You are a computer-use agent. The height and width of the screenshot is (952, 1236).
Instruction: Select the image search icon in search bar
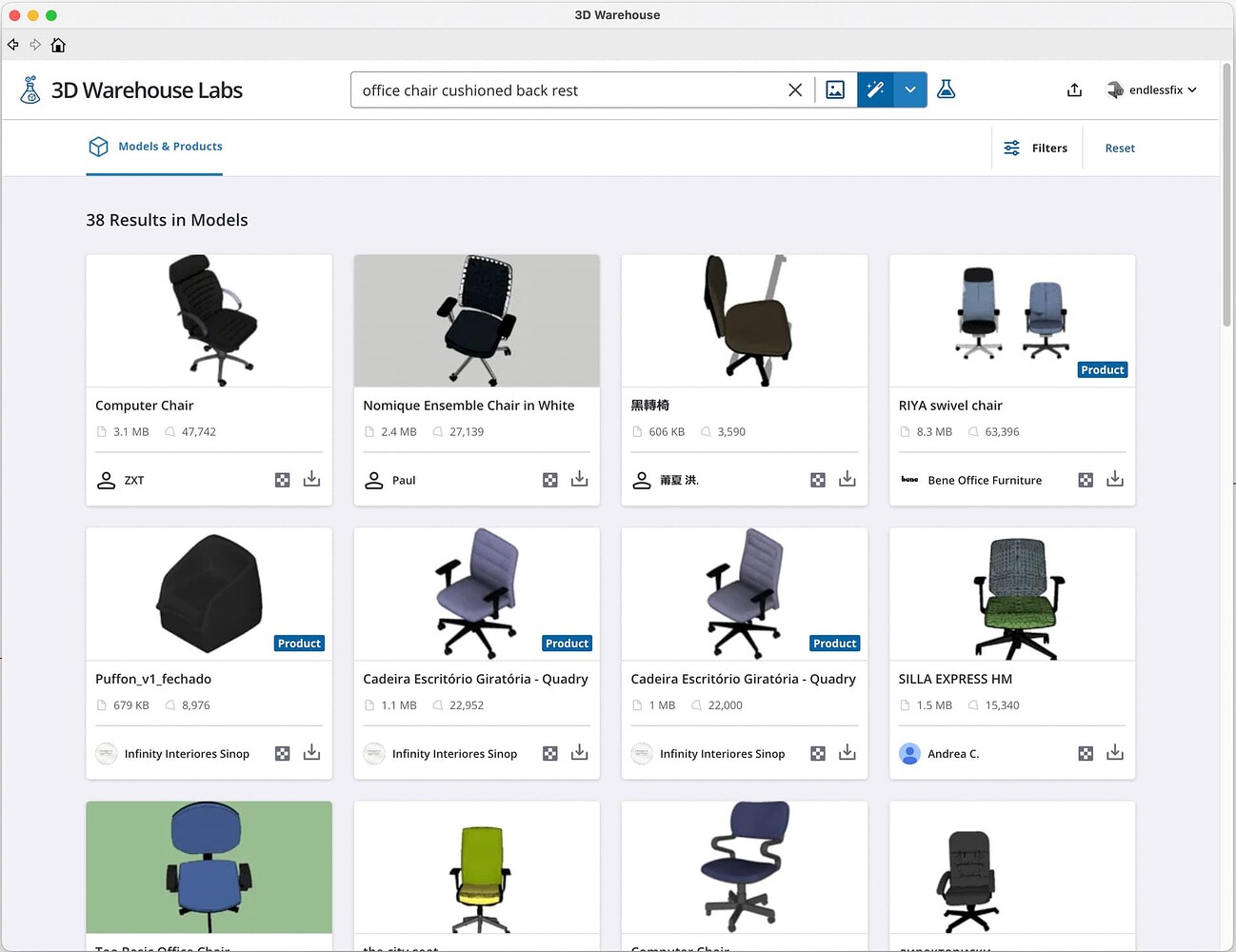pyautogui.click(x=835, y=89)
